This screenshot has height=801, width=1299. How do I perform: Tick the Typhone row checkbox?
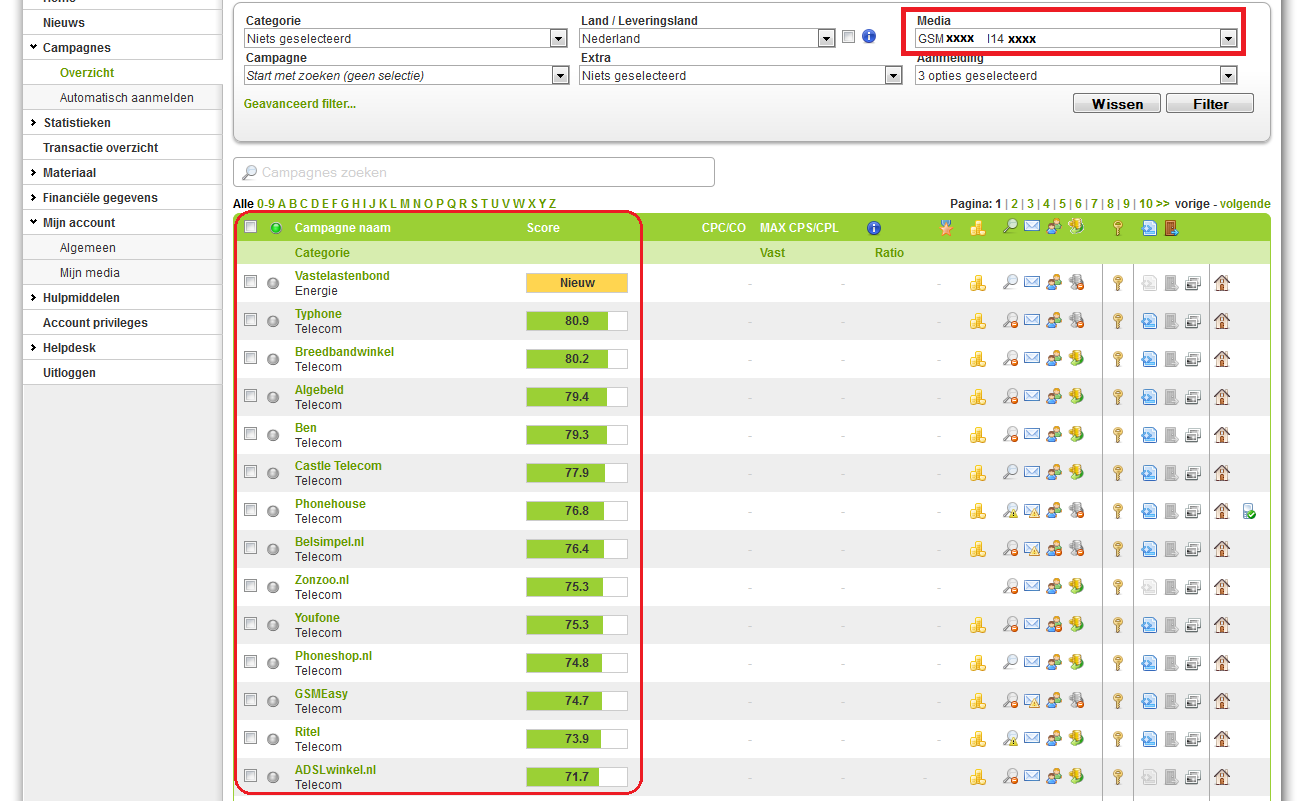coord(250,320)
